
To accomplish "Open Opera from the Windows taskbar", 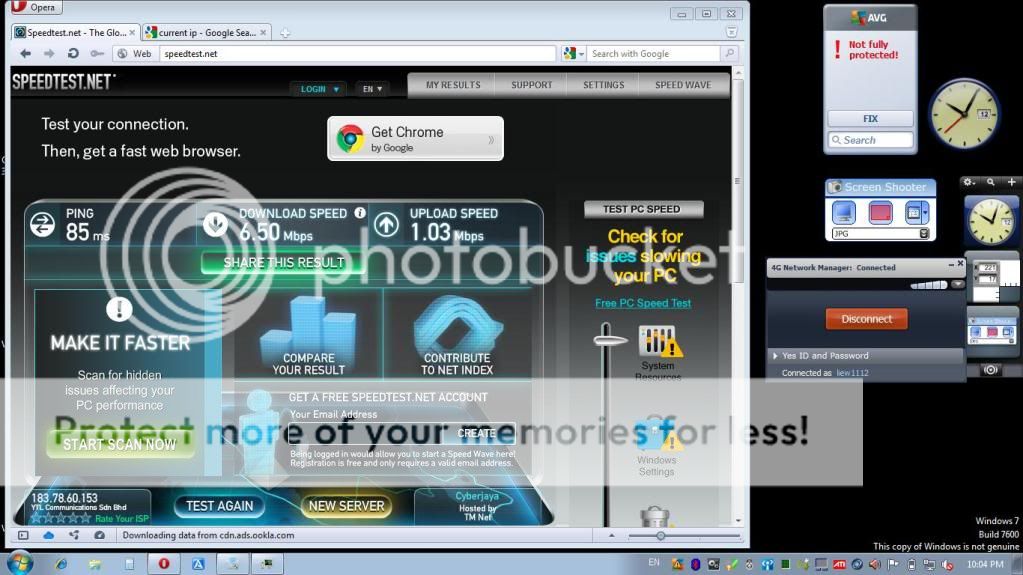I will pos(163,564).
